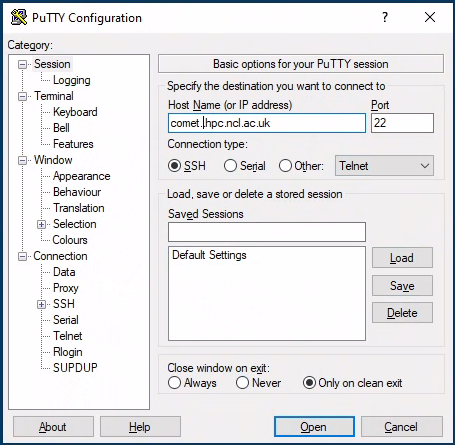This screenshot has width=455, height=445.
Task: Open the Appearance settings category
Action: click(82, 176)
